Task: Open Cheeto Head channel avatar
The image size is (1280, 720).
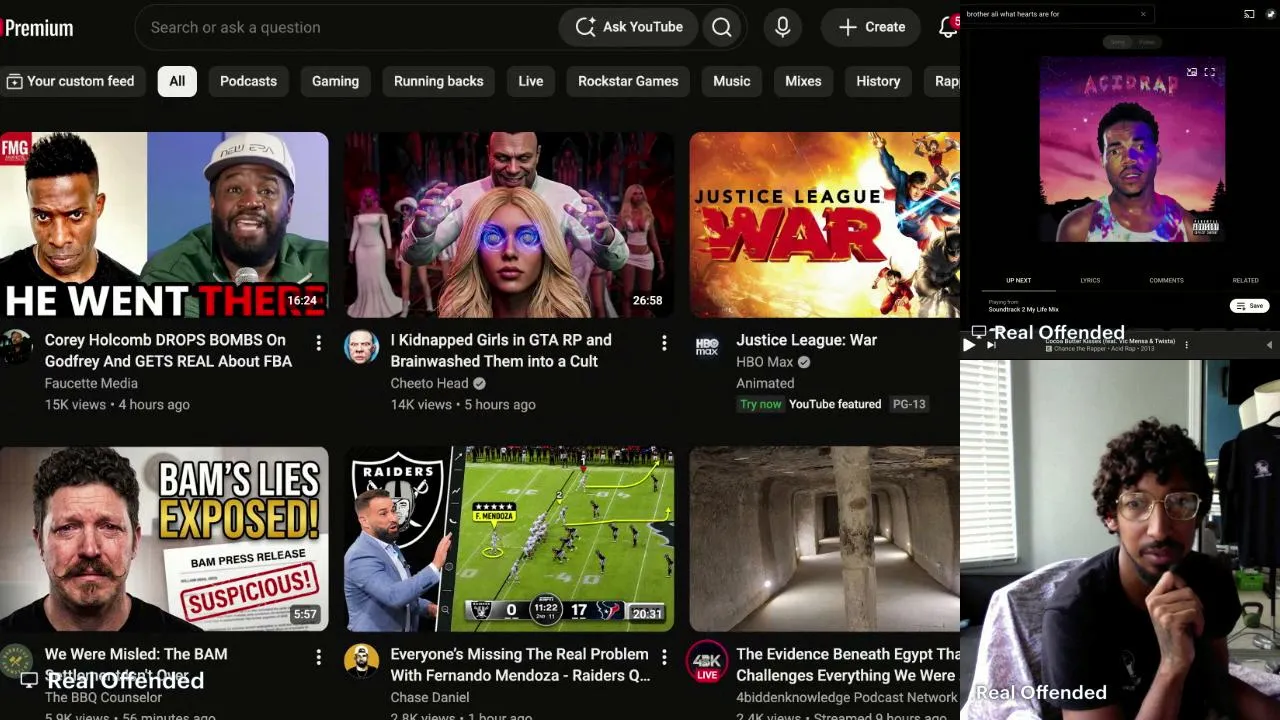Action: coord(361,347)
